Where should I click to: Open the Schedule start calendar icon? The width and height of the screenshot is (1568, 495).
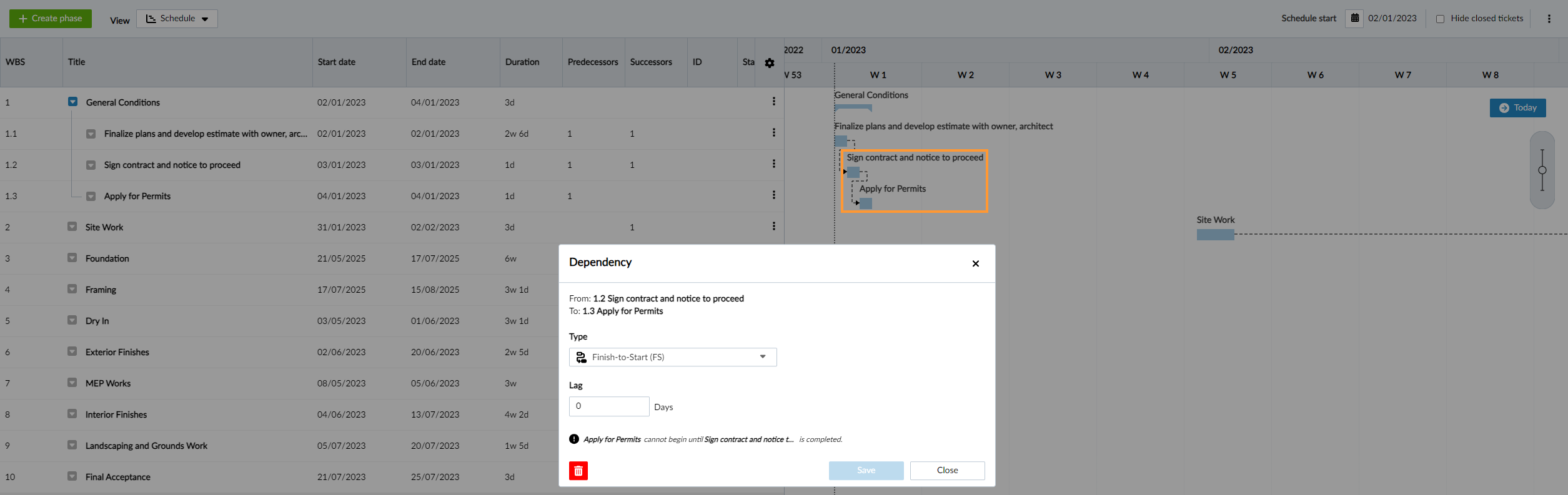tap(1354, 18)
